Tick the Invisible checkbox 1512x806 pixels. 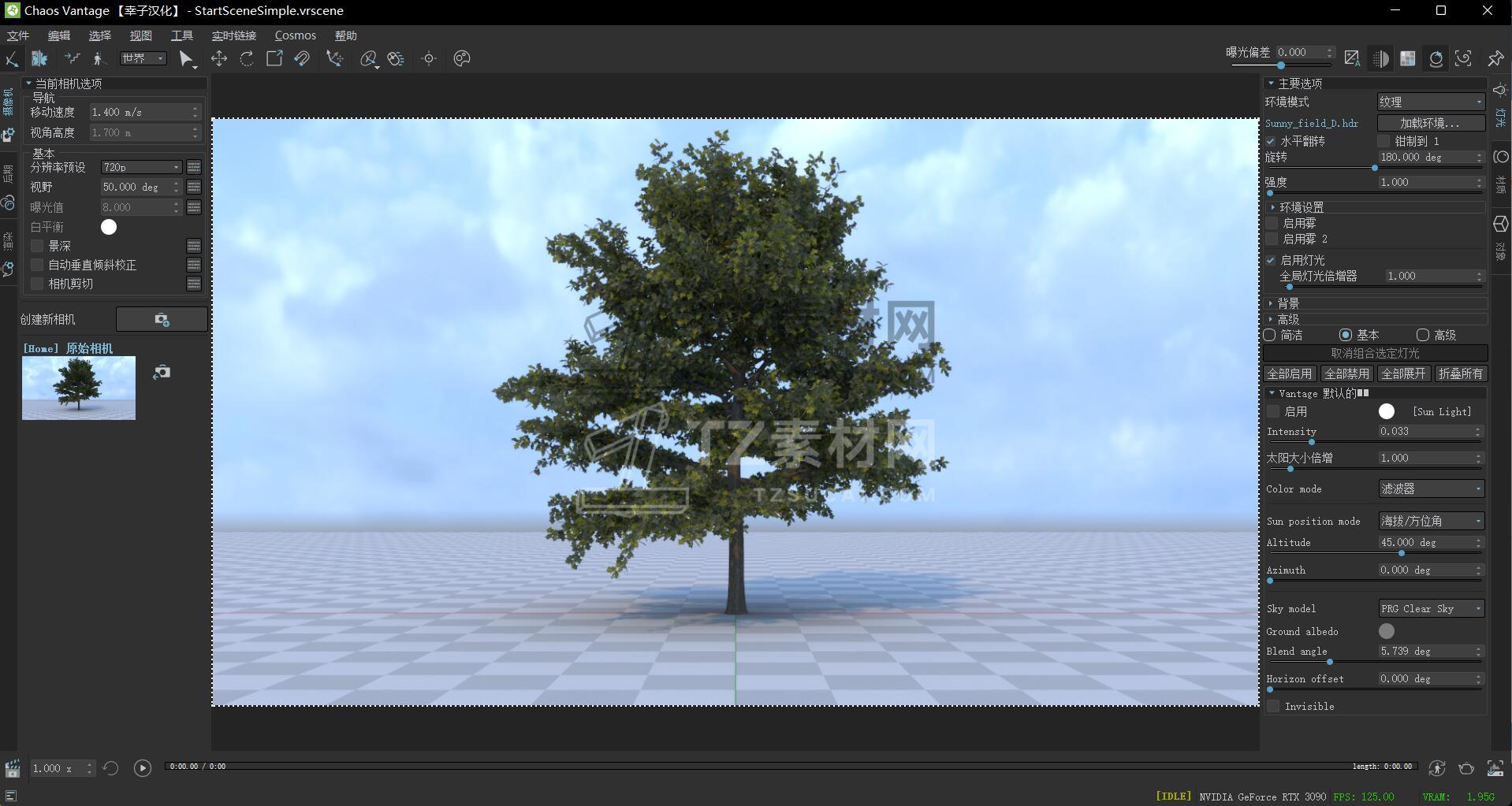click(1273, 706)
